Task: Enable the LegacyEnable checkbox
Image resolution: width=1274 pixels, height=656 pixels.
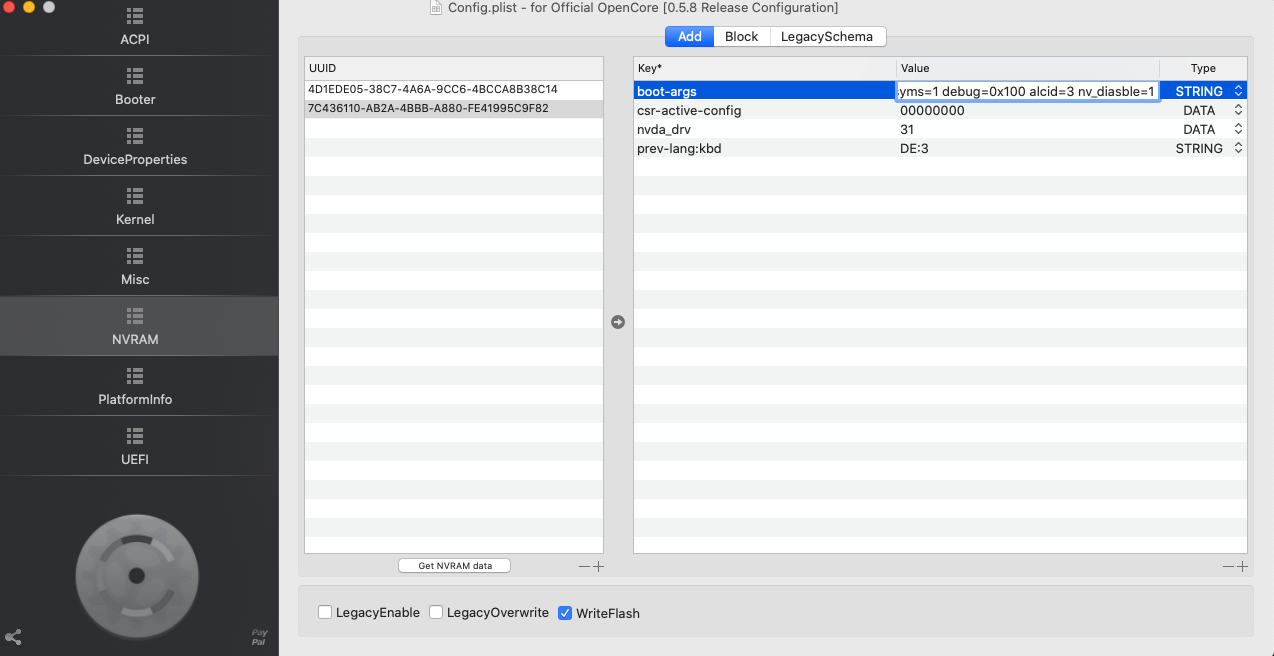Action: [325, 612]
